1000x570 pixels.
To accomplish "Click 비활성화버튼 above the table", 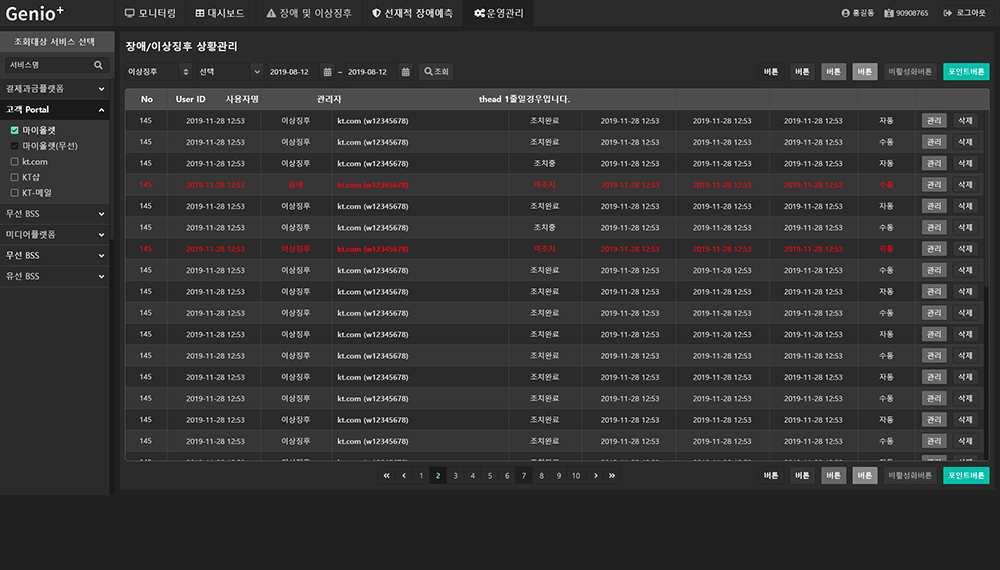I will [x=910, y=72].
